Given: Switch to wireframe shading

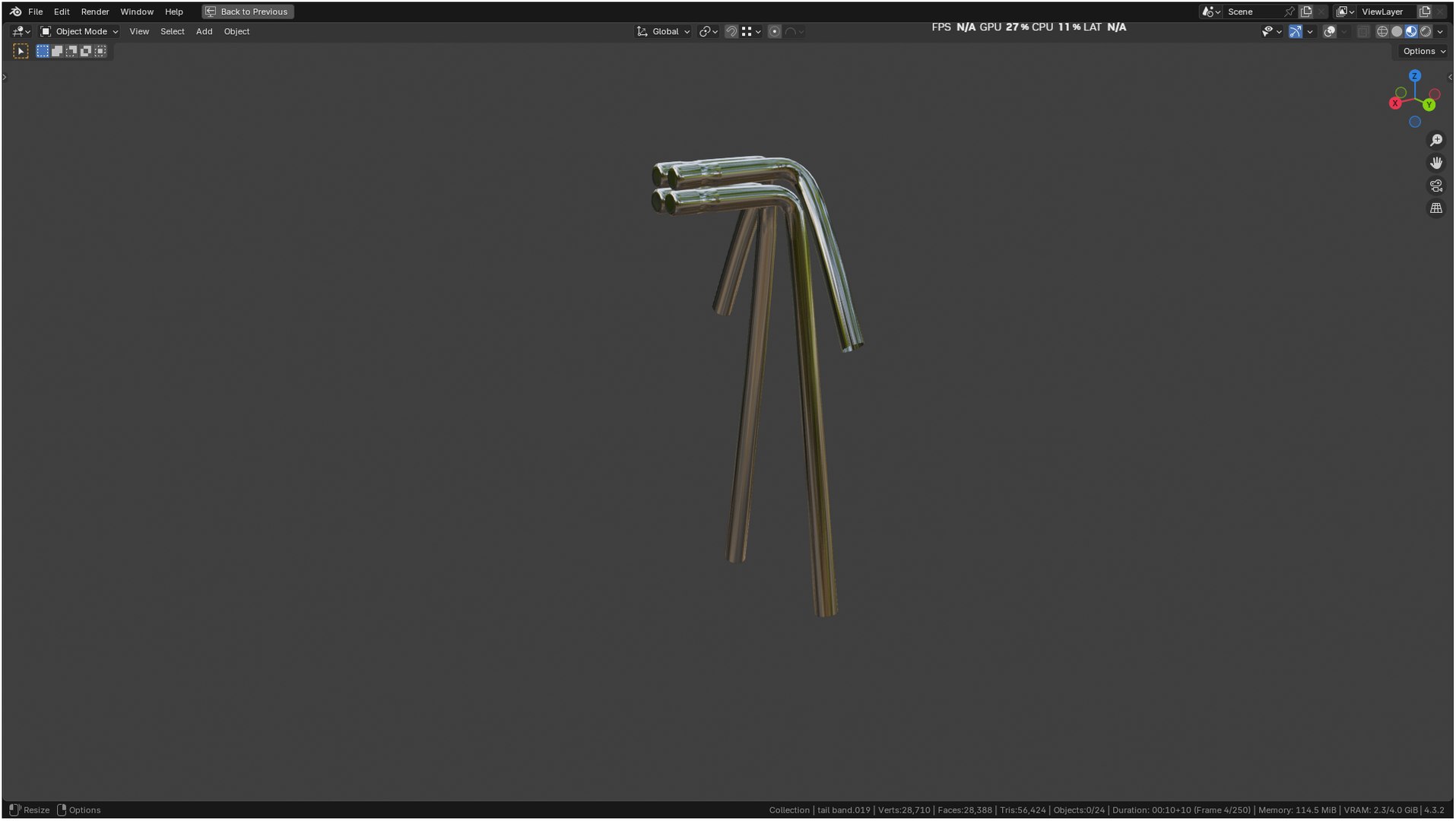Looking at the screenshot, I should pyautogui.click(x=1382, y=31).
